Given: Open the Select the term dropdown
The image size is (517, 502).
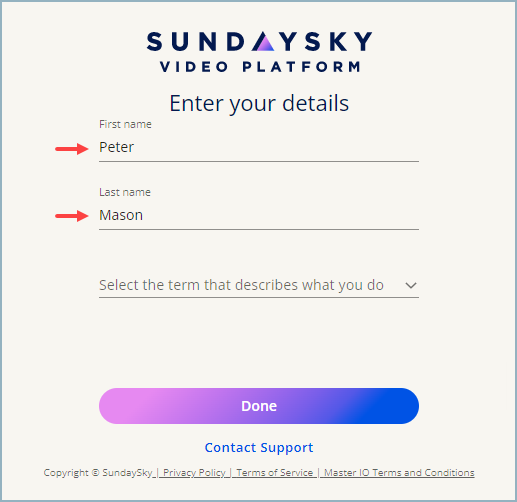Looking at the screenshot, I should (x=259, y=286).
